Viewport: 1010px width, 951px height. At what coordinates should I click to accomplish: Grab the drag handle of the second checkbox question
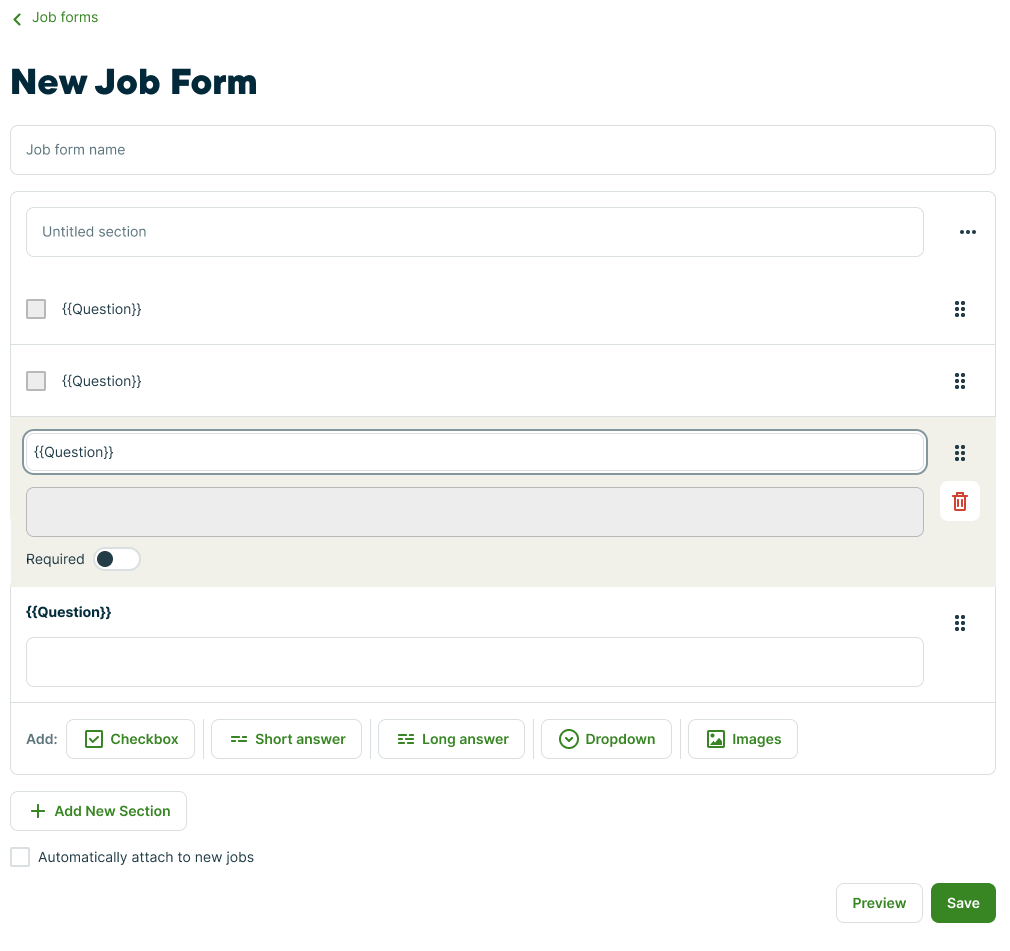(x=960, y=381)
